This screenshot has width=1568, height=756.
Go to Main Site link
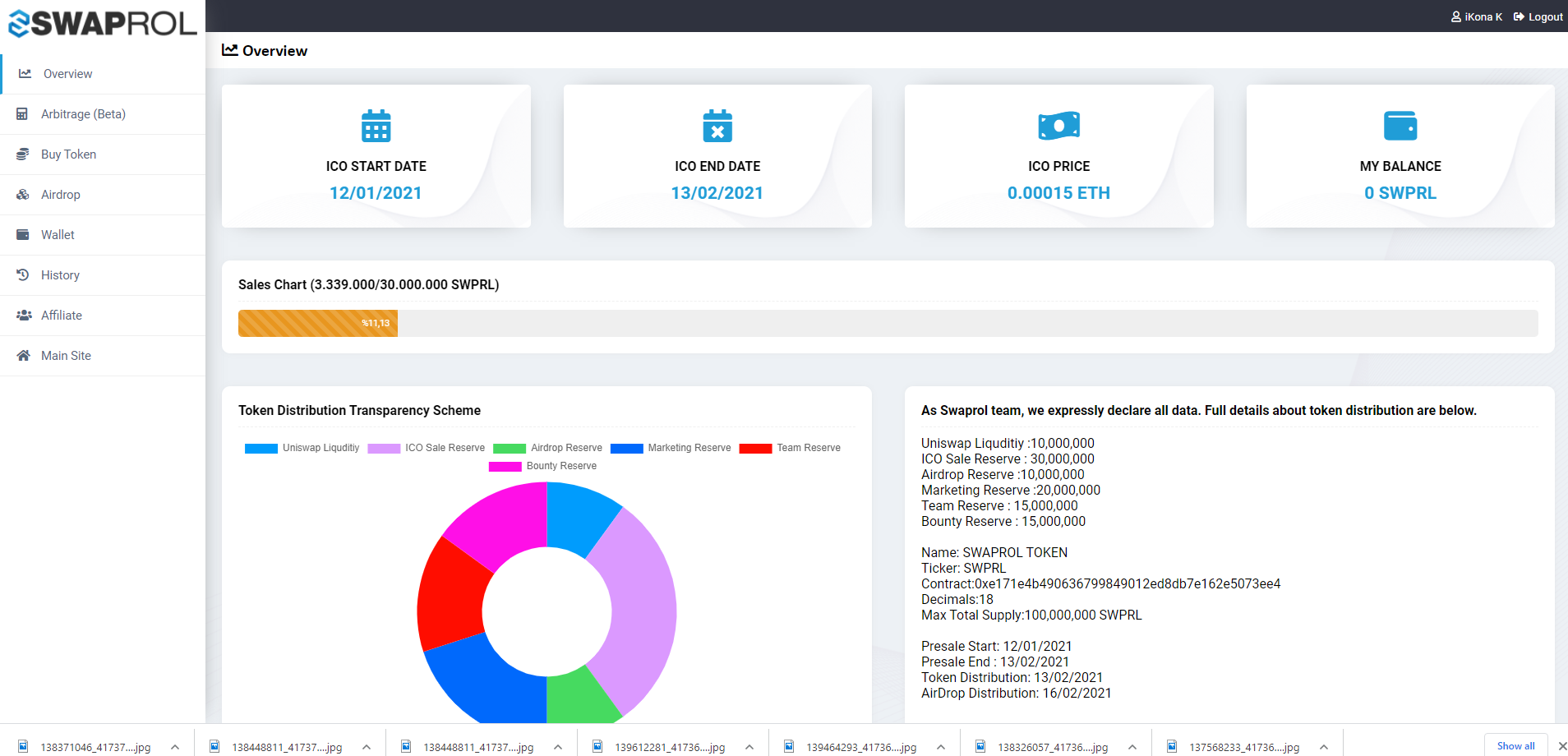pos(103,356)
